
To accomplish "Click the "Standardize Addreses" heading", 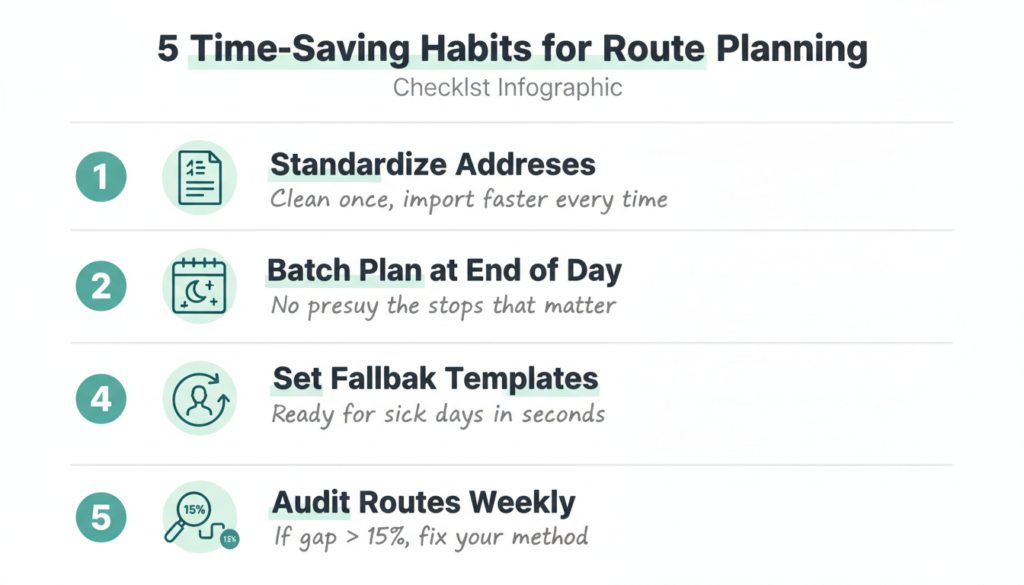I will point(433,164).
